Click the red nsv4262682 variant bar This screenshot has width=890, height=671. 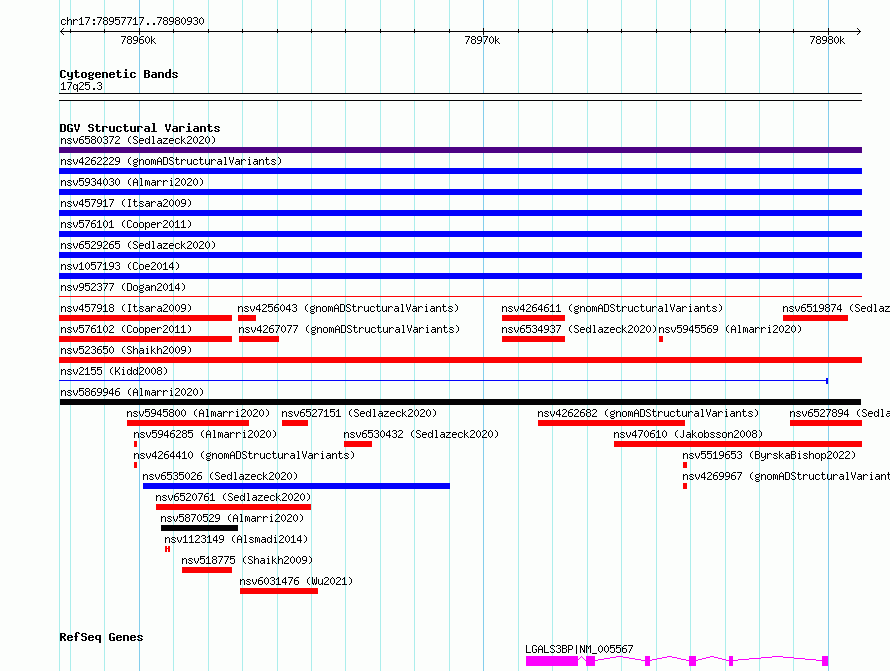click(x=611, y=423)
